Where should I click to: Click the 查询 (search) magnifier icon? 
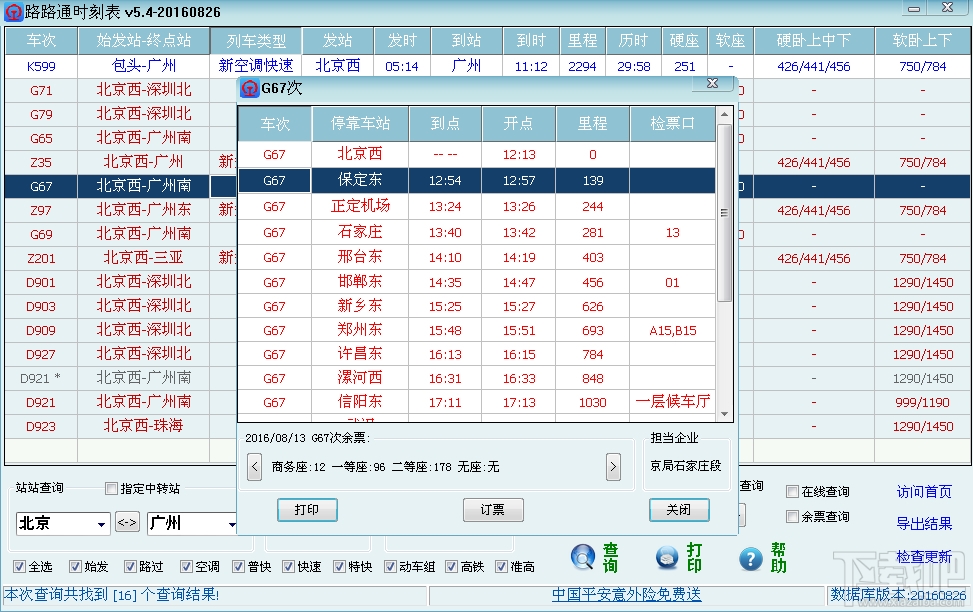tap(581, 559)
